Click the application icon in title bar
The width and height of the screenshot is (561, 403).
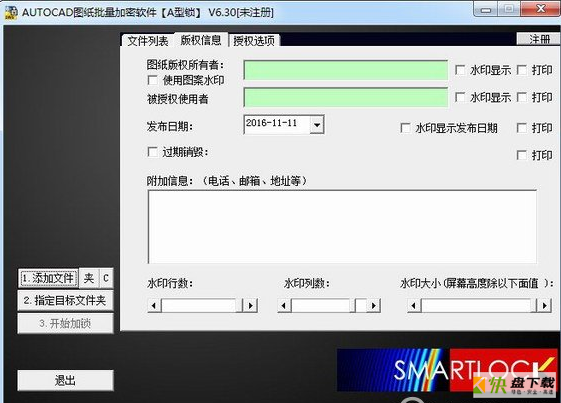click(x=11, y=13)
